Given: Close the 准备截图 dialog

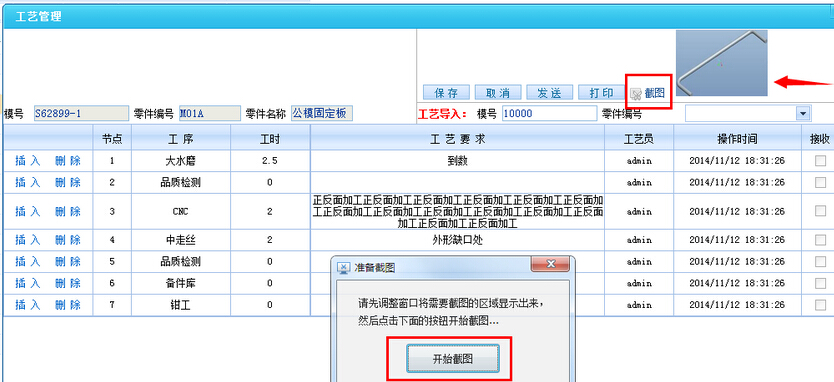Looking at the screenshot, I should pyautogui.click(x=551, y=264).
